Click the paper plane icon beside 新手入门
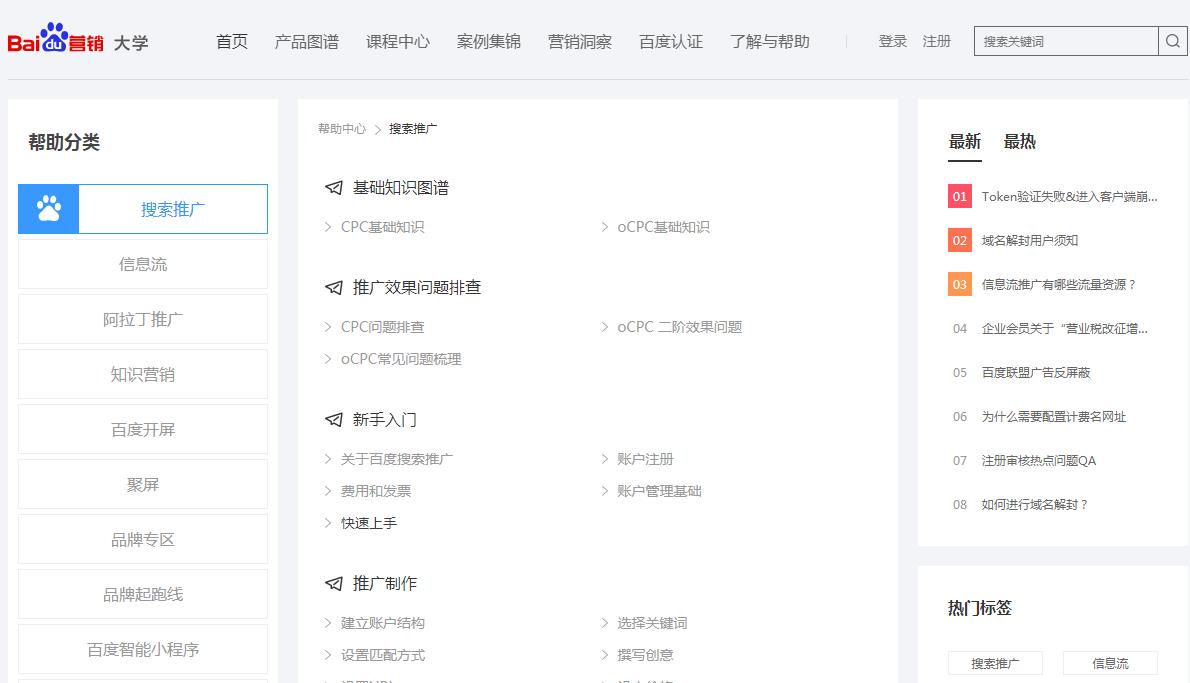The height and width of the screenshot is (683, 1190). point(334,420)
